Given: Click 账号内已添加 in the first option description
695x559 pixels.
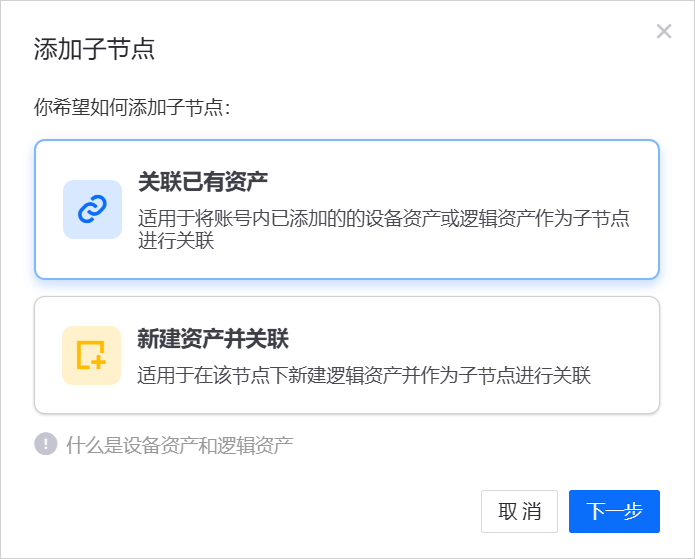Looking at the screenshot, I should pos(271,218).
